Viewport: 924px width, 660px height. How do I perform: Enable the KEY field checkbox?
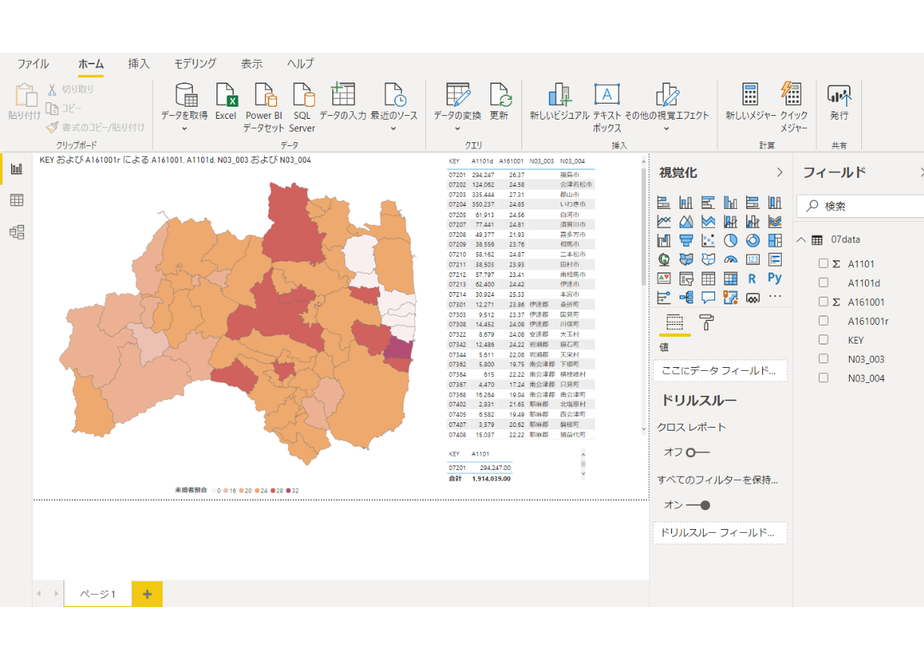coord(823,339)
